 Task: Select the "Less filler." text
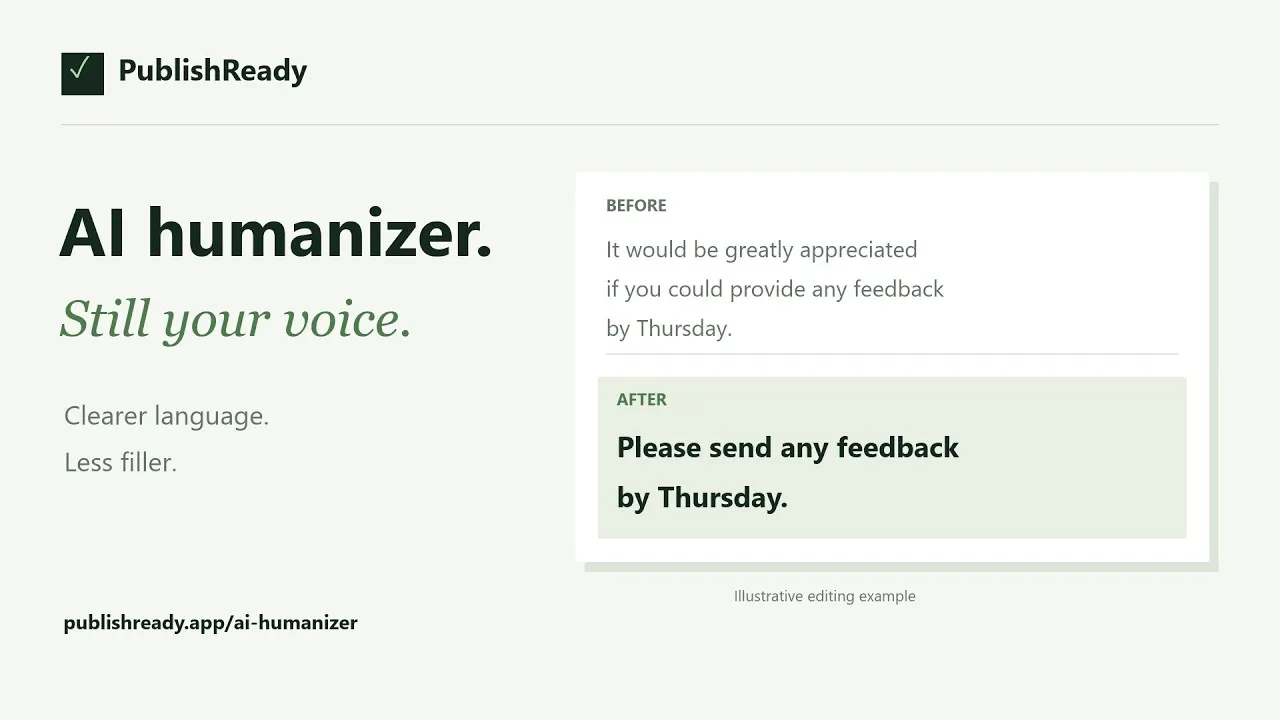pos(120,463)
